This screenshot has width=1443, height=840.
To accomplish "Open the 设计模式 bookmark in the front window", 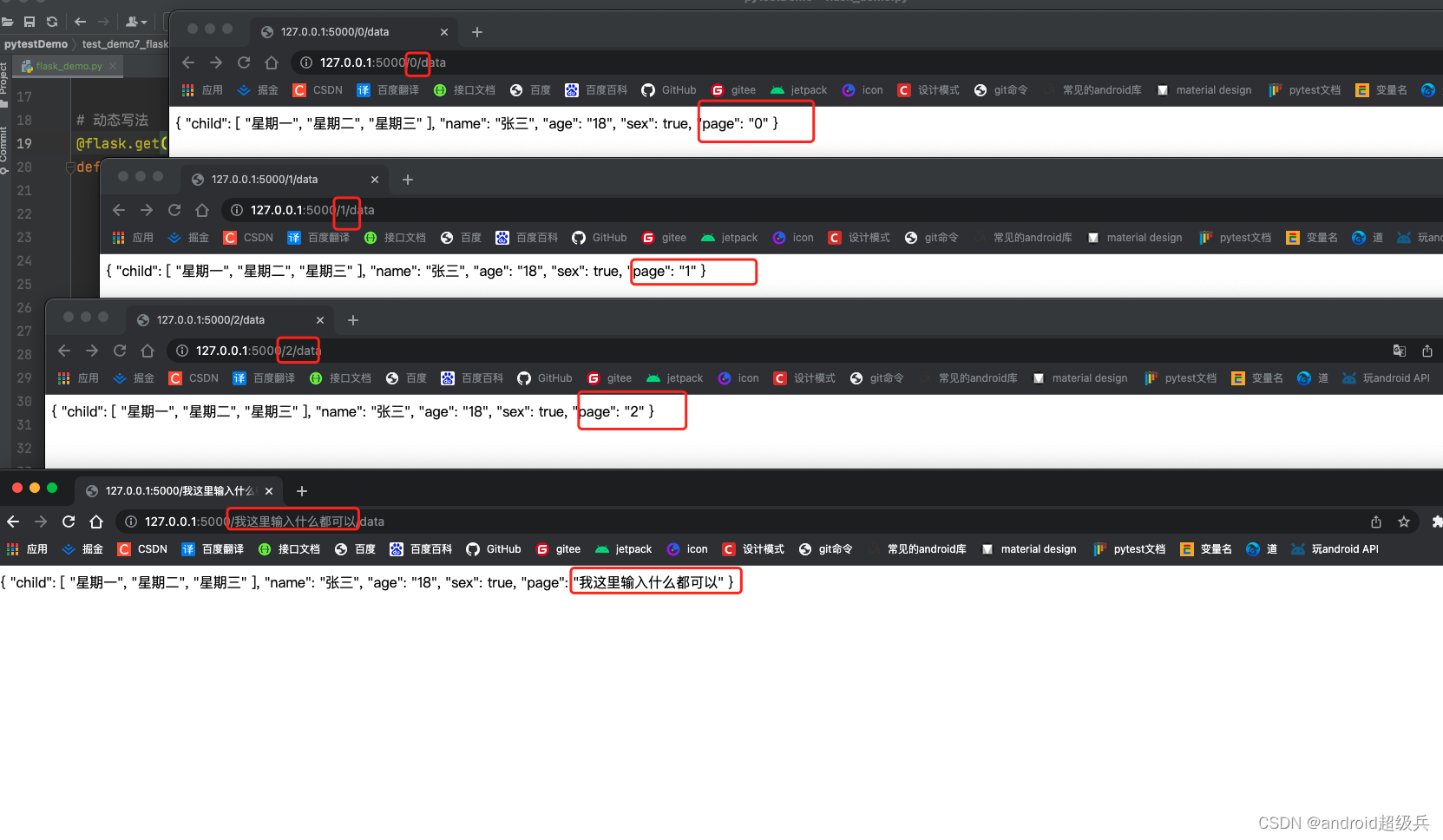I will pos(753,549).
